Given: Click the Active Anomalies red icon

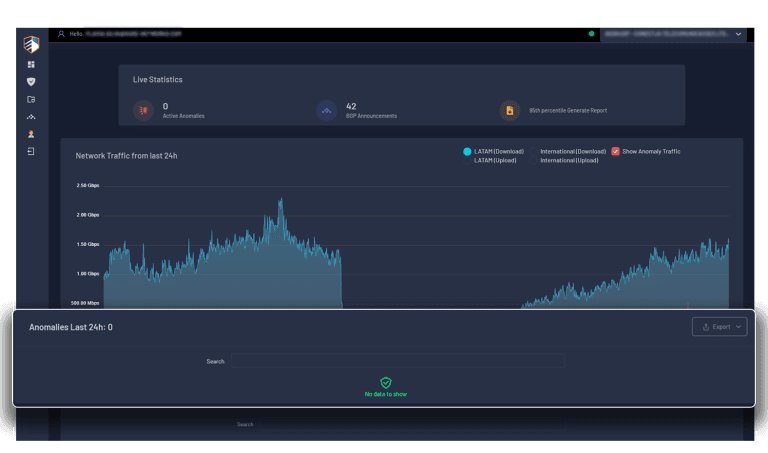Looking at the screenshot, I should 143,110.
